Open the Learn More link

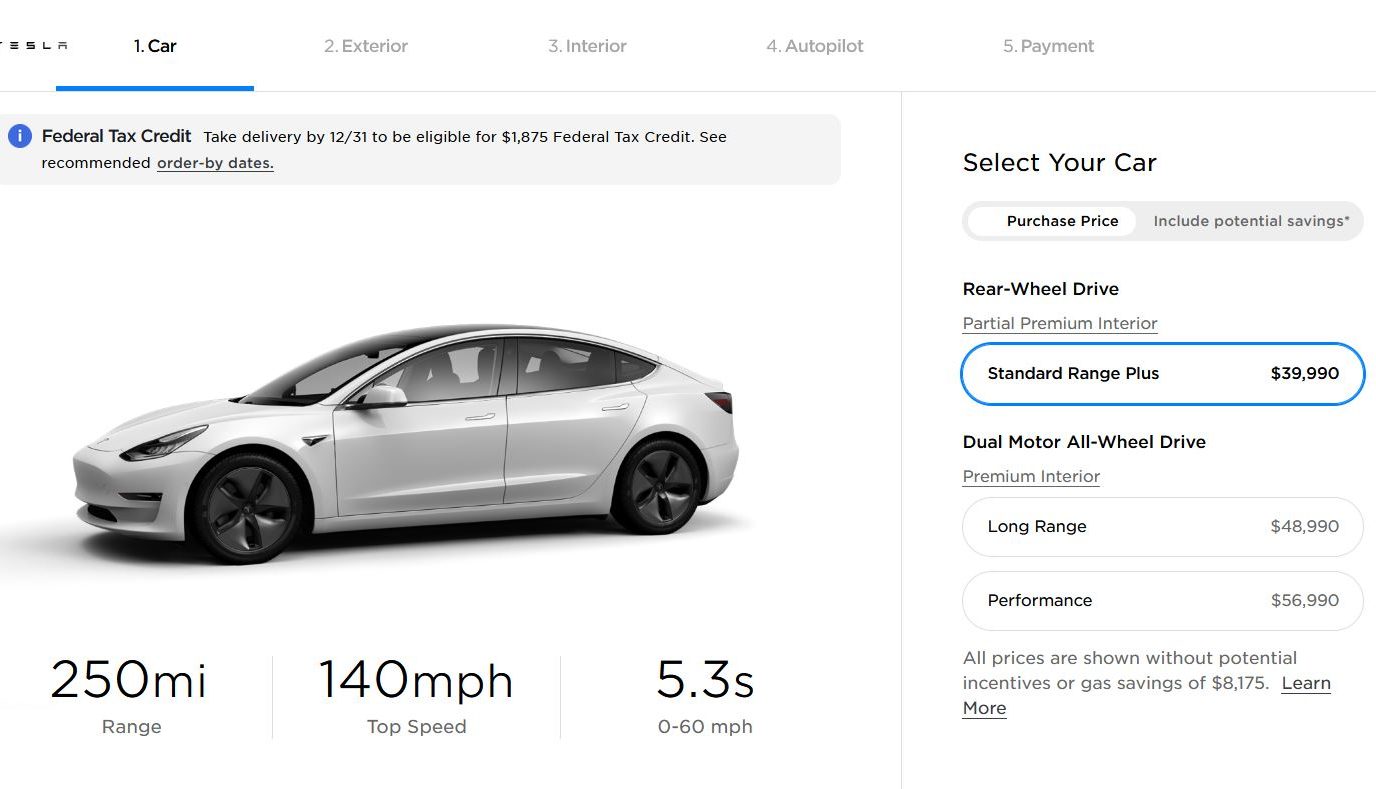click(x=1146, y=696)
